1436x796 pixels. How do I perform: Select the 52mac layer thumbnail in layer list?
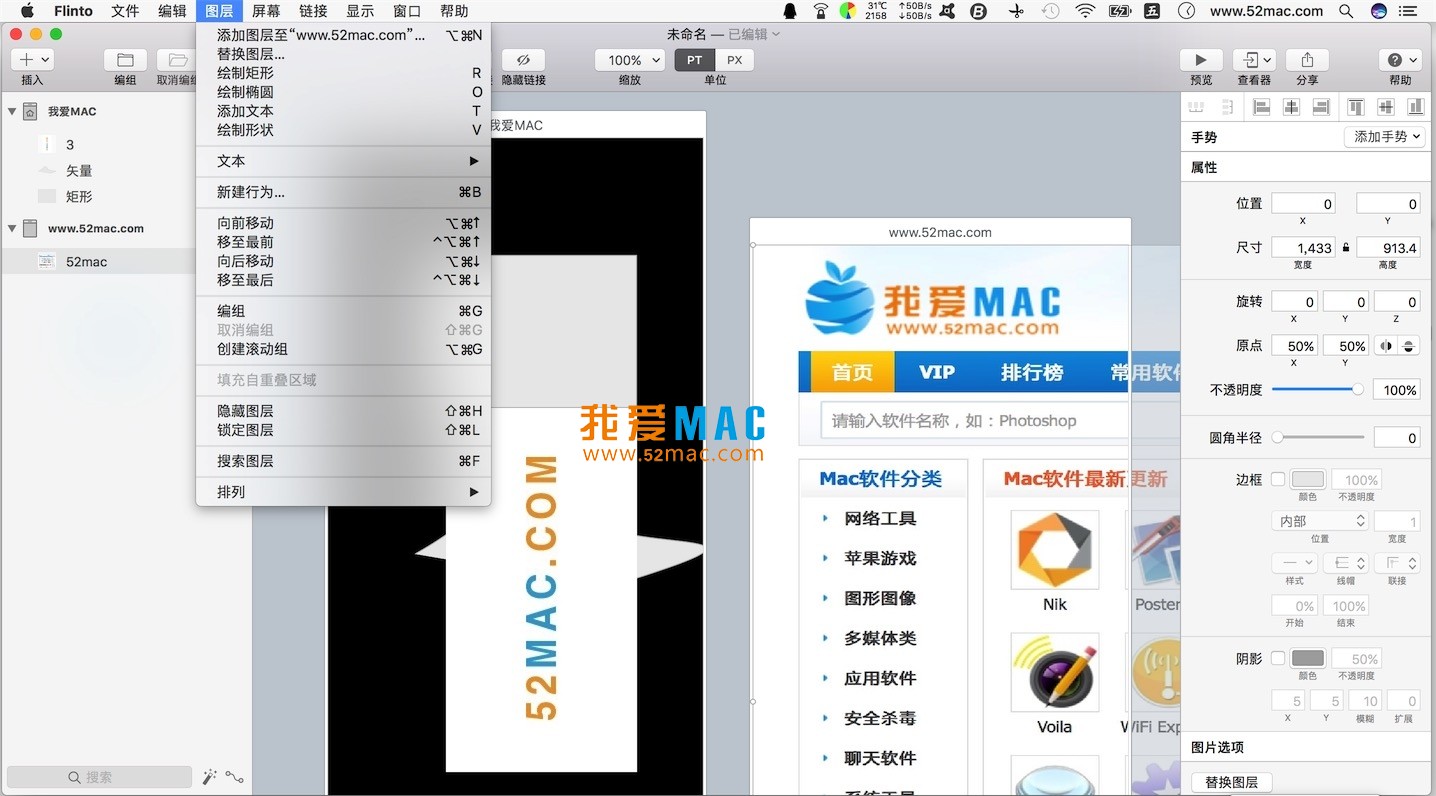click(46, 262)
